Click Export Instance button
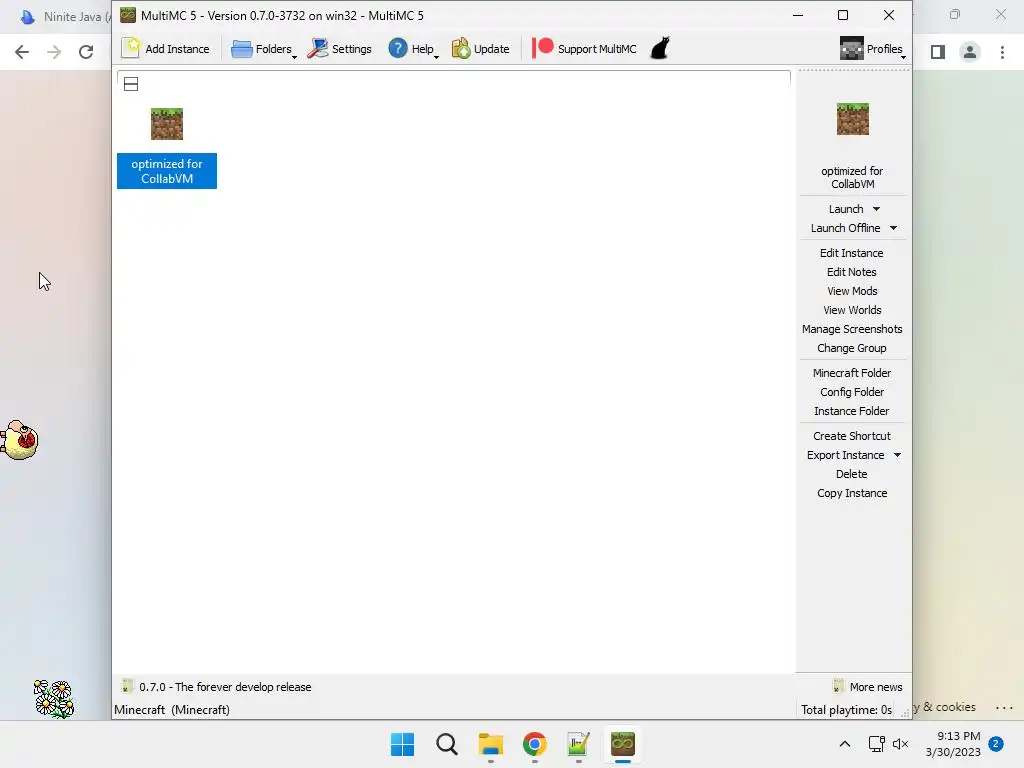 [x=845, y=455]
